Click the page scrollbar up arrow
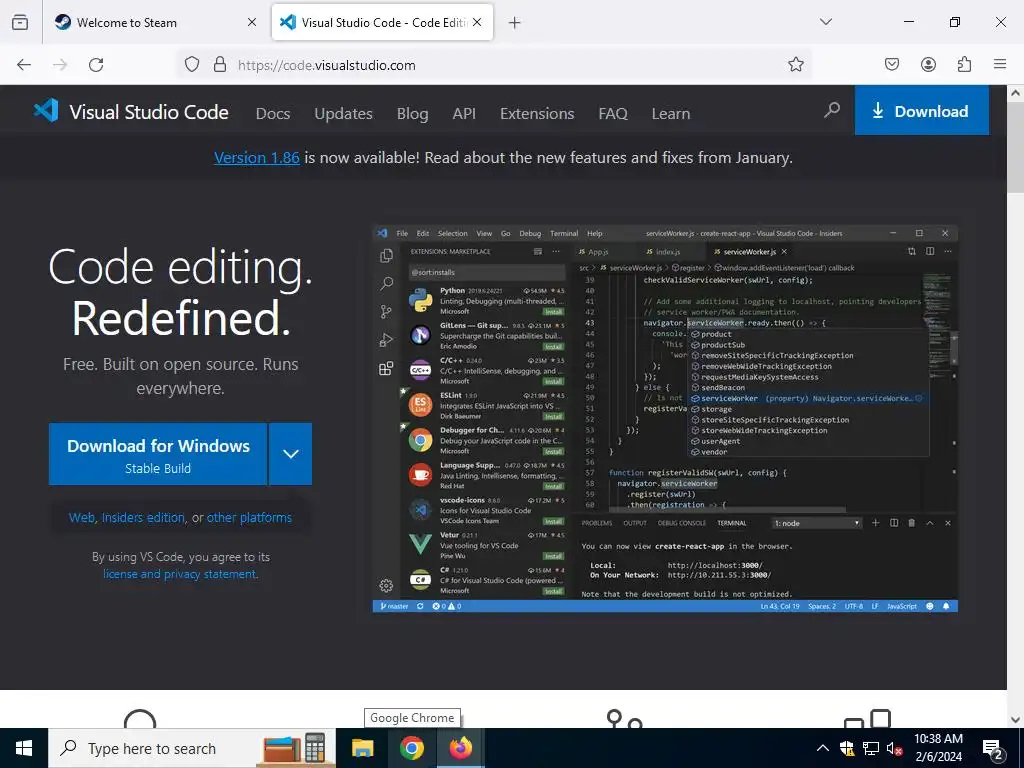Screen dimensions: 1024x768 1016,93
